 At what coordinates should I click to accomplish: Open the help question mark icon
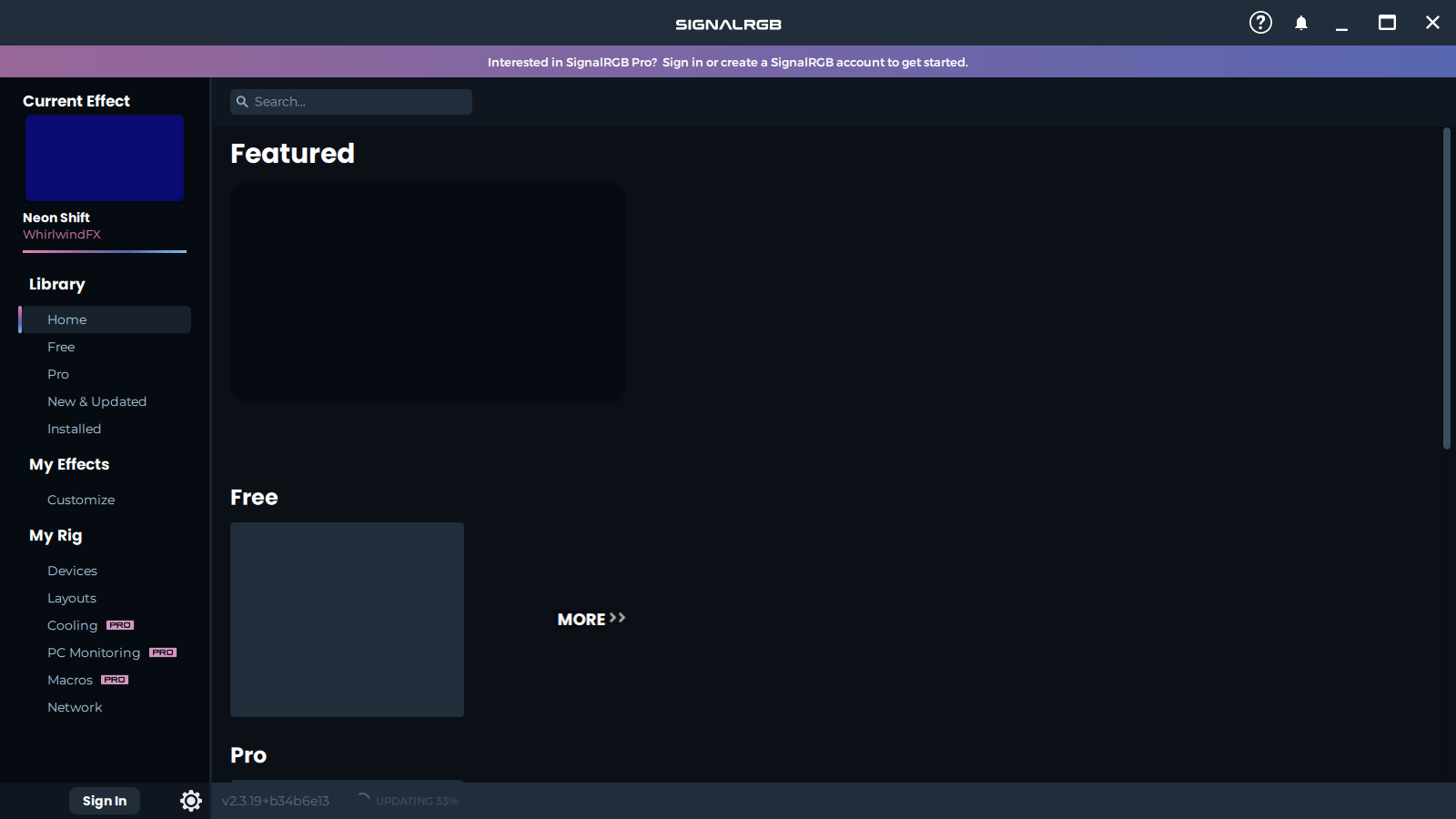coord(1260,23)
